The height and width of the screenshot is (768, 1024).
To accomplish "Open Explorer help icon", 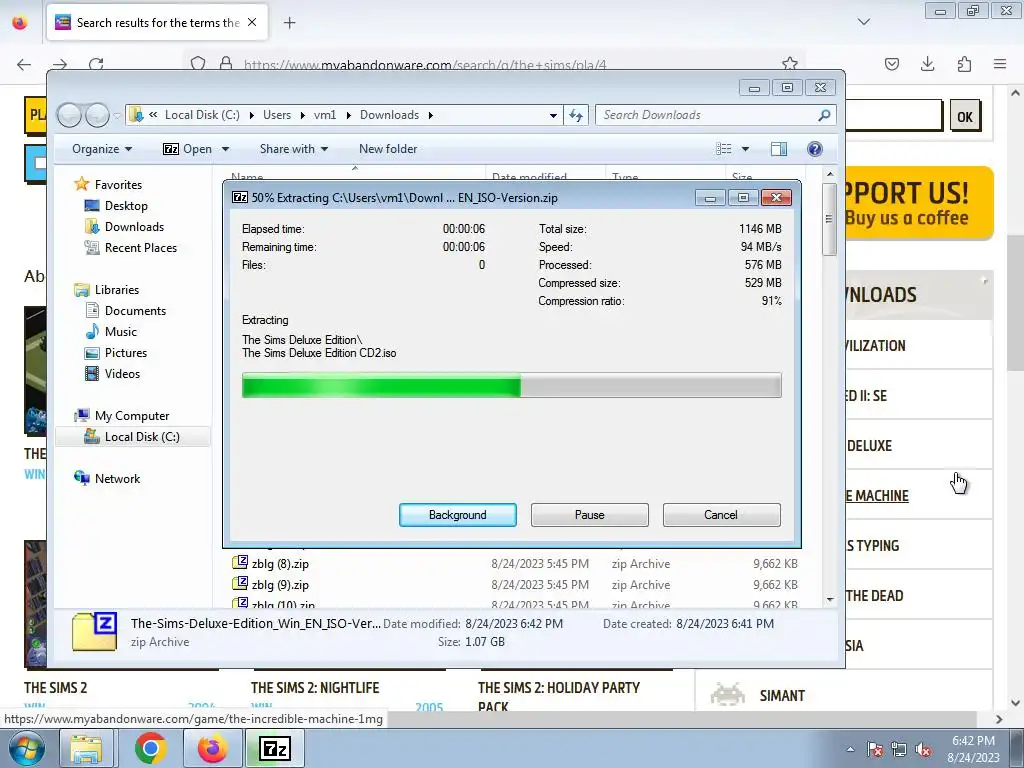I will pos(814,149).
